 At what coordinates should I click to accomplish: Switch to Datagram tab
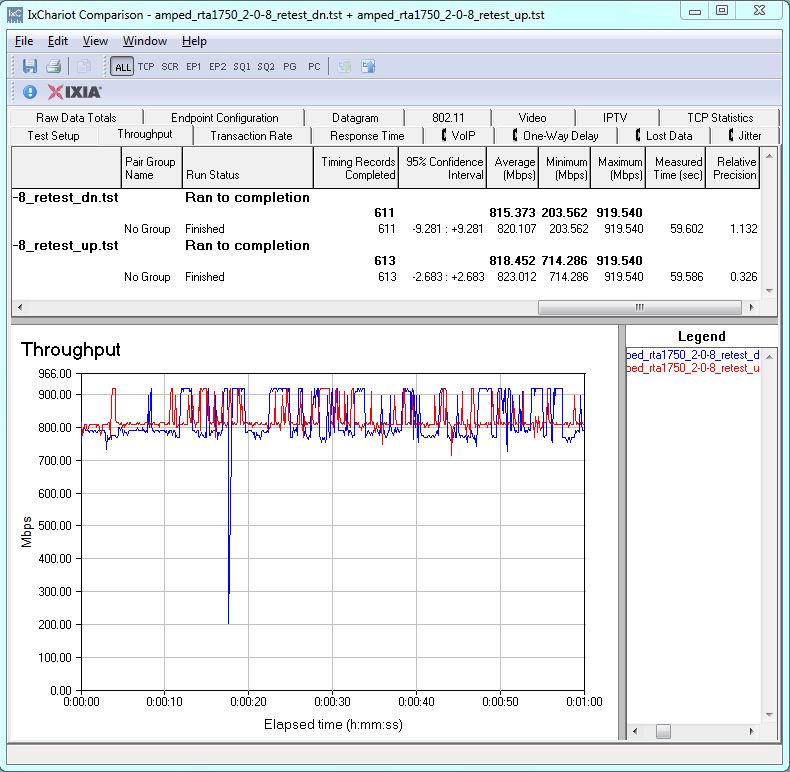pyautogui.click(x=355, y=117)
